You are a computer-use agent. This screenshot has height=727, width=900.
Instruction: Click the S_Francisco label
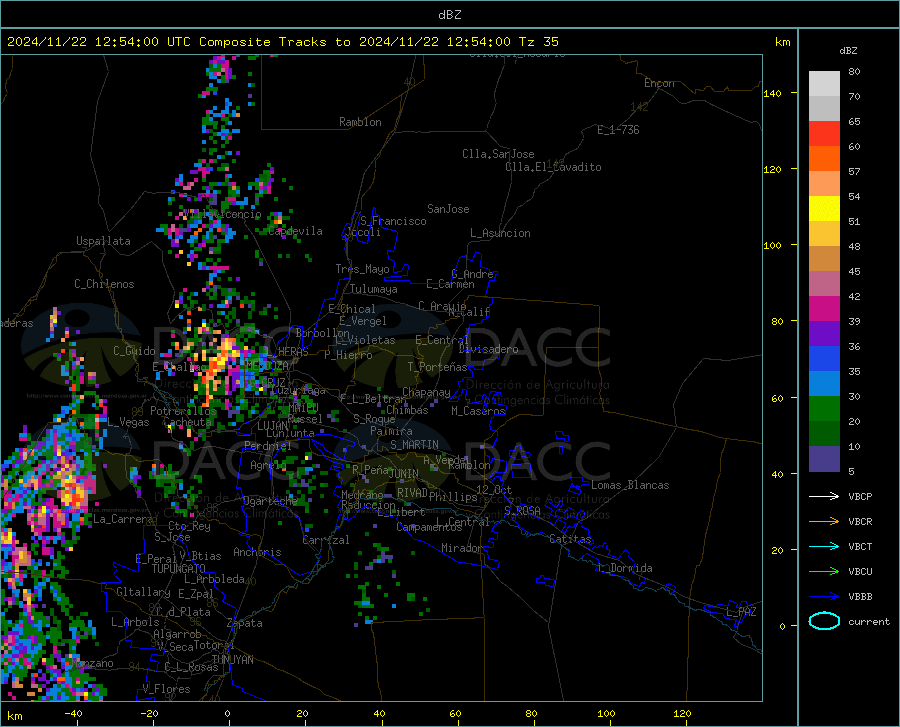393,221
